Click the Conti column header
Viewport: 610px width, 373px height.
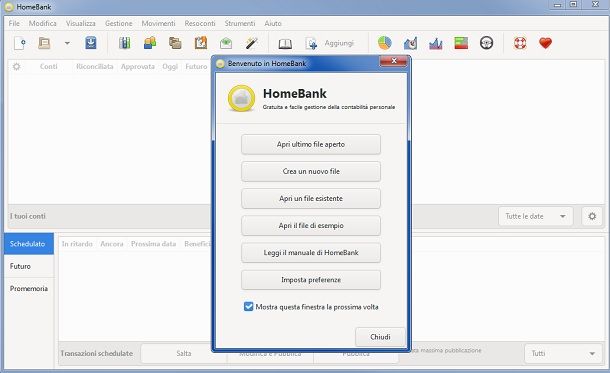[x=49, y=67]
